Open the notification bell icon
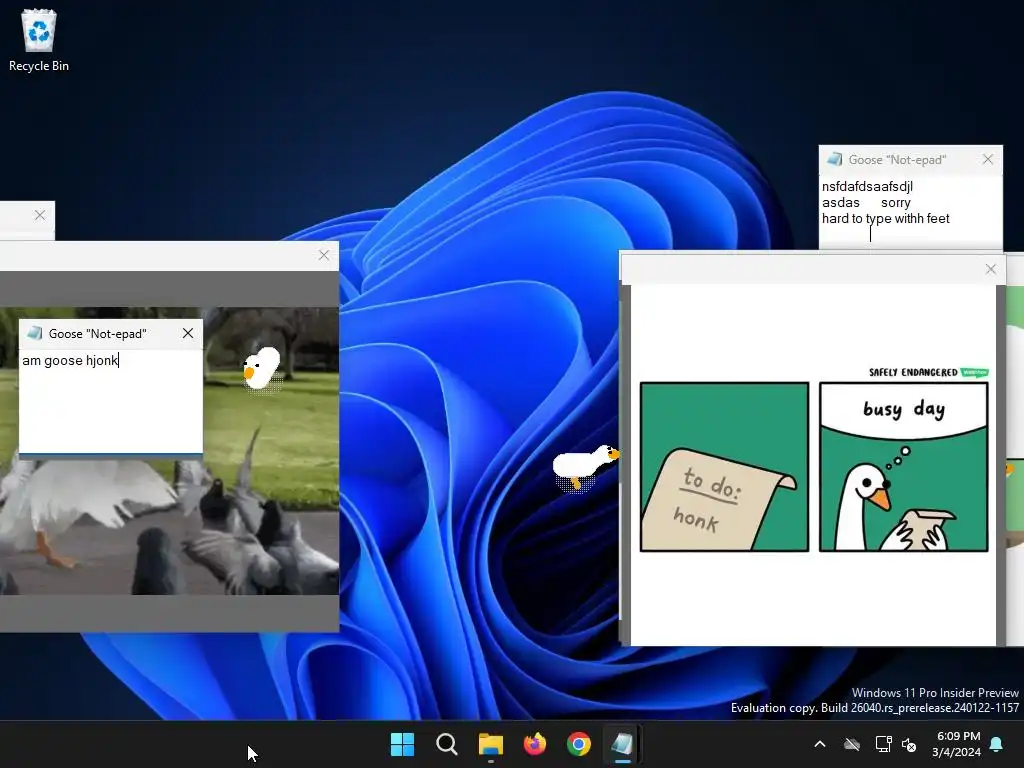 click(997, 744)
